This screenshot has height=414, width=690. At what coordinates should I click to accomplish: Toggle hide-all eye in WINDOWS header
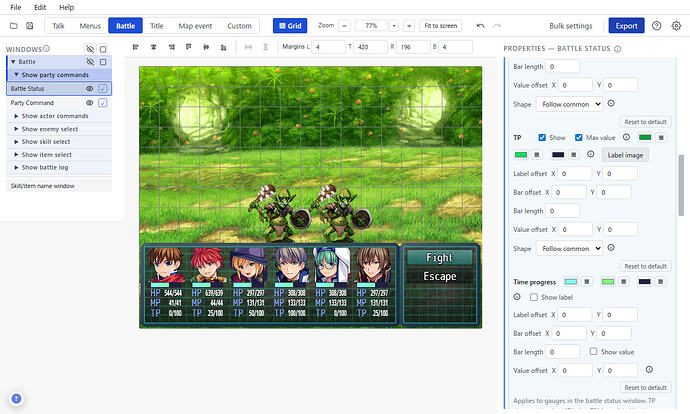90,49
